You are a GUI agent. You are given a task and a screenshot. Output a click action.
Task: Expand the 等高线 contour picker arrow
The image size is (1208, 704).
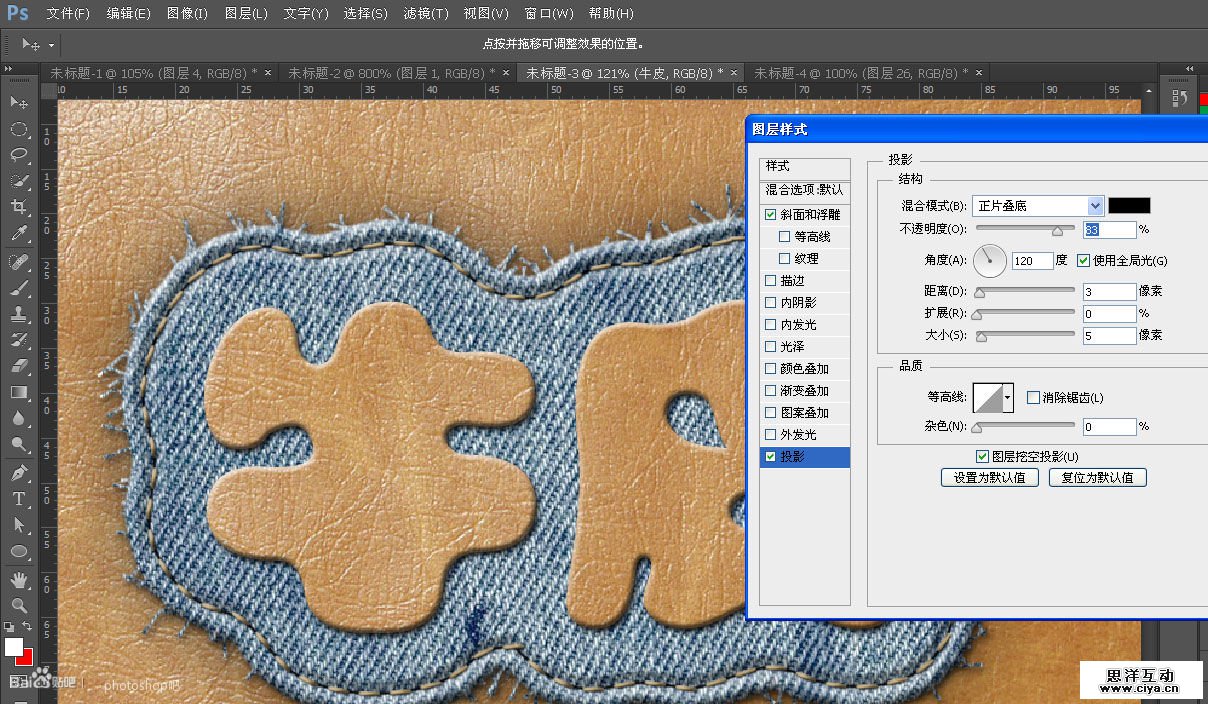pos(1007,398)
